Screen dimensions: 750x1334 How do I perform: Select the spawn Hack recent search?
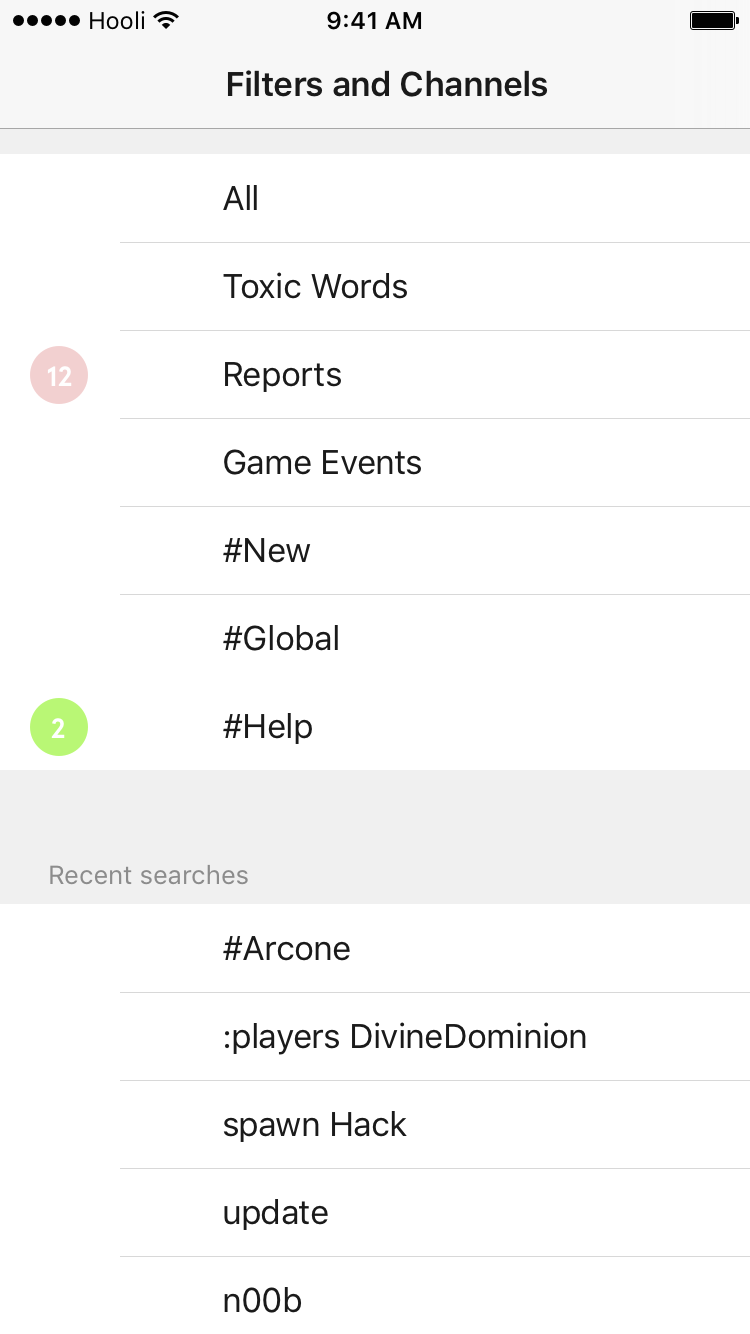375,1124
